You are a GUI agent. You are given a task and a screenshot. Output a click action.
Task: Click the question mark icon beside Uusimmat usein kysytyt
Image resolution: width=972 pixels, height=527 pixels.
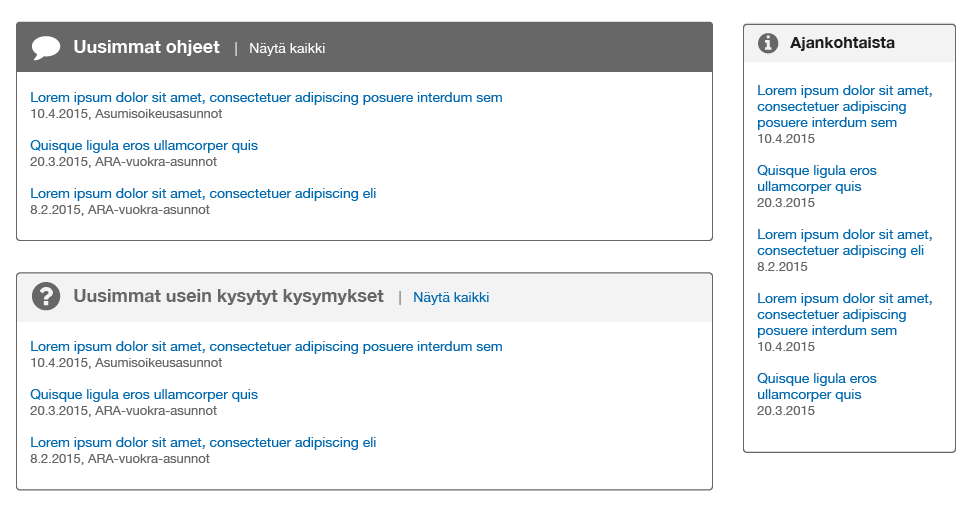pyautogui.click(x=46, y=296)
